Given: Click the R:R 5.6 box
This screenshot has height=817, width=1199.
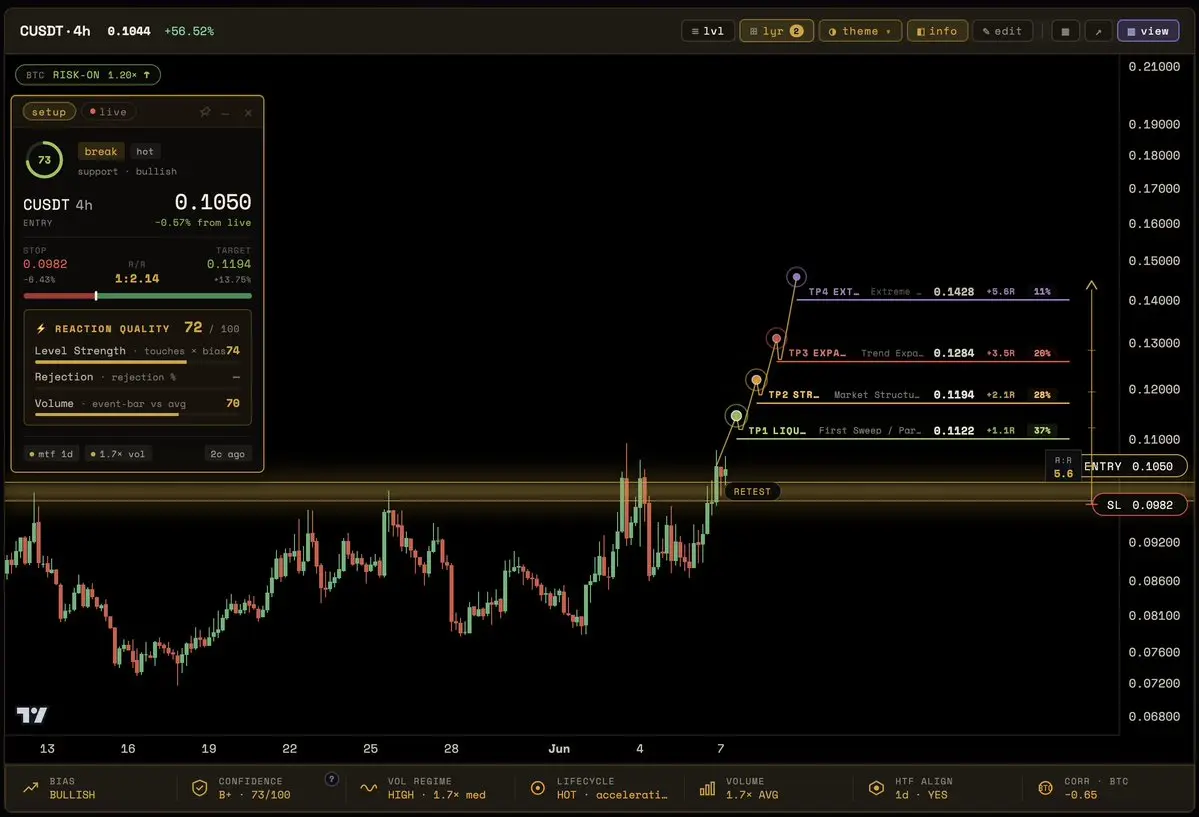Looking at the screenshot, I should (1063, 467).
